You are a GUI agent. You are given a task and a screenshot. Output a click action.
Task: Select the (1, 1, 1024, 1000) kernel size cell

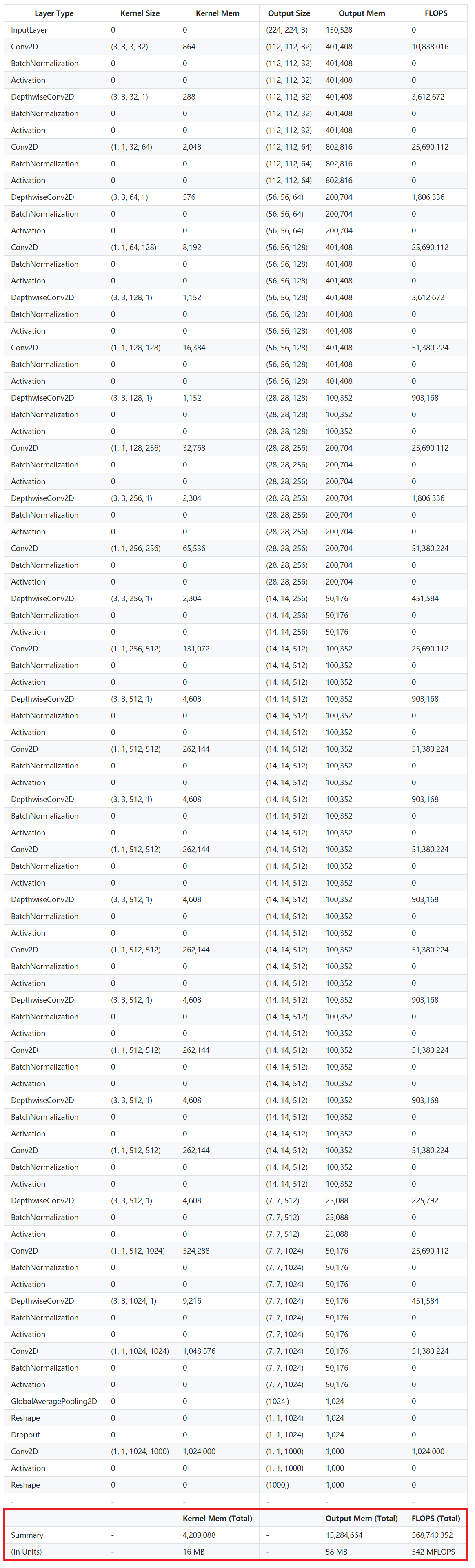click(140, 1451)
